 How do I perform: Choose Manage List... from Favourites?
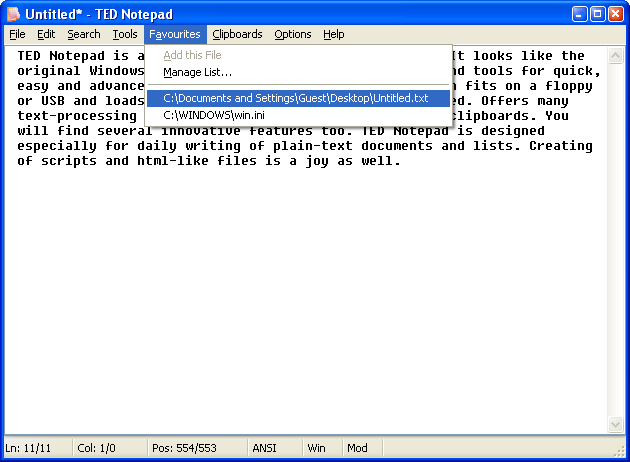[298, 72]
